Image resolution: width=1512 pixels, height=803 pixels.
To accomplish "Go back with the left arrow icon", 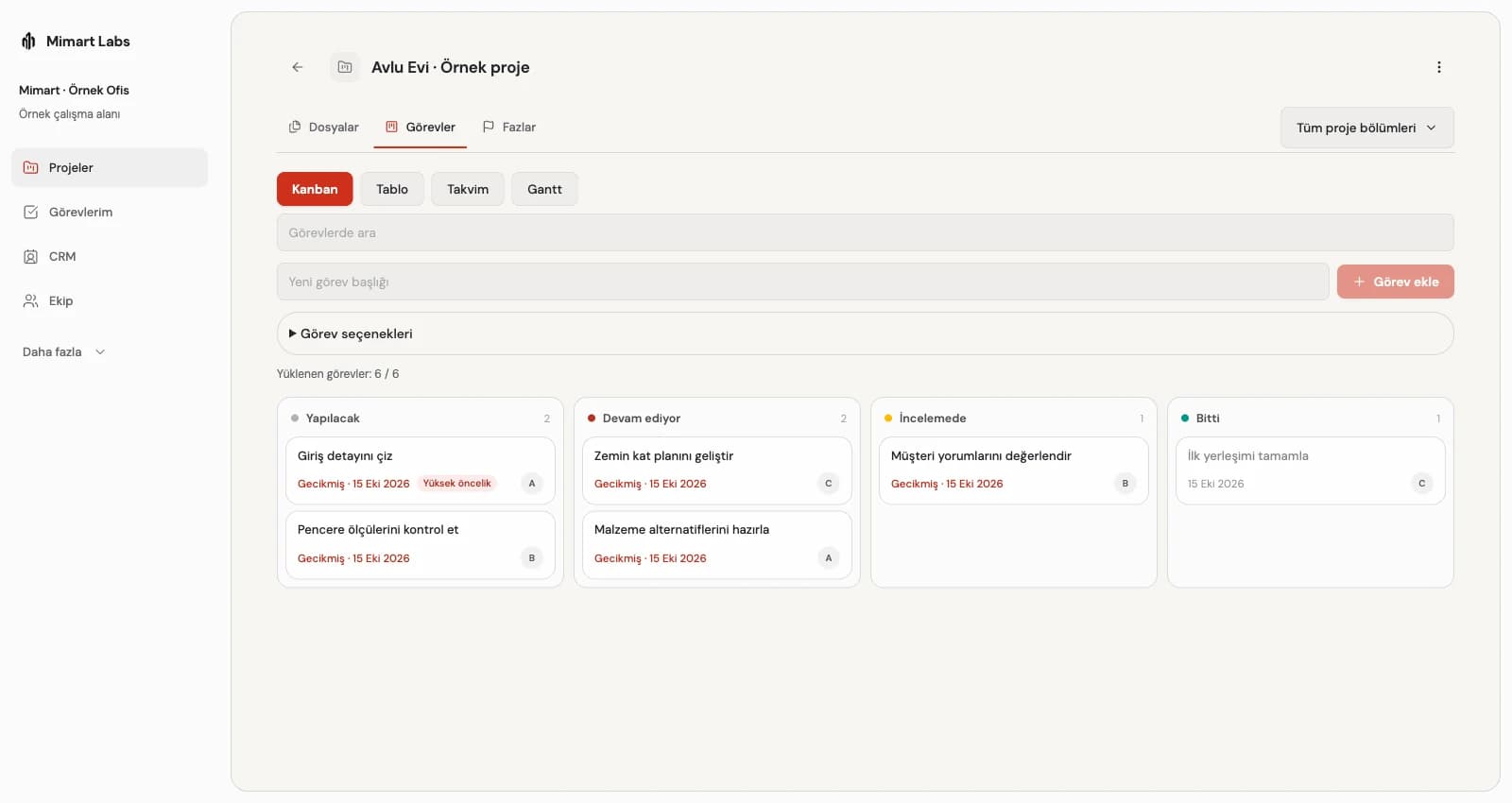I will [x=298, y=67].
